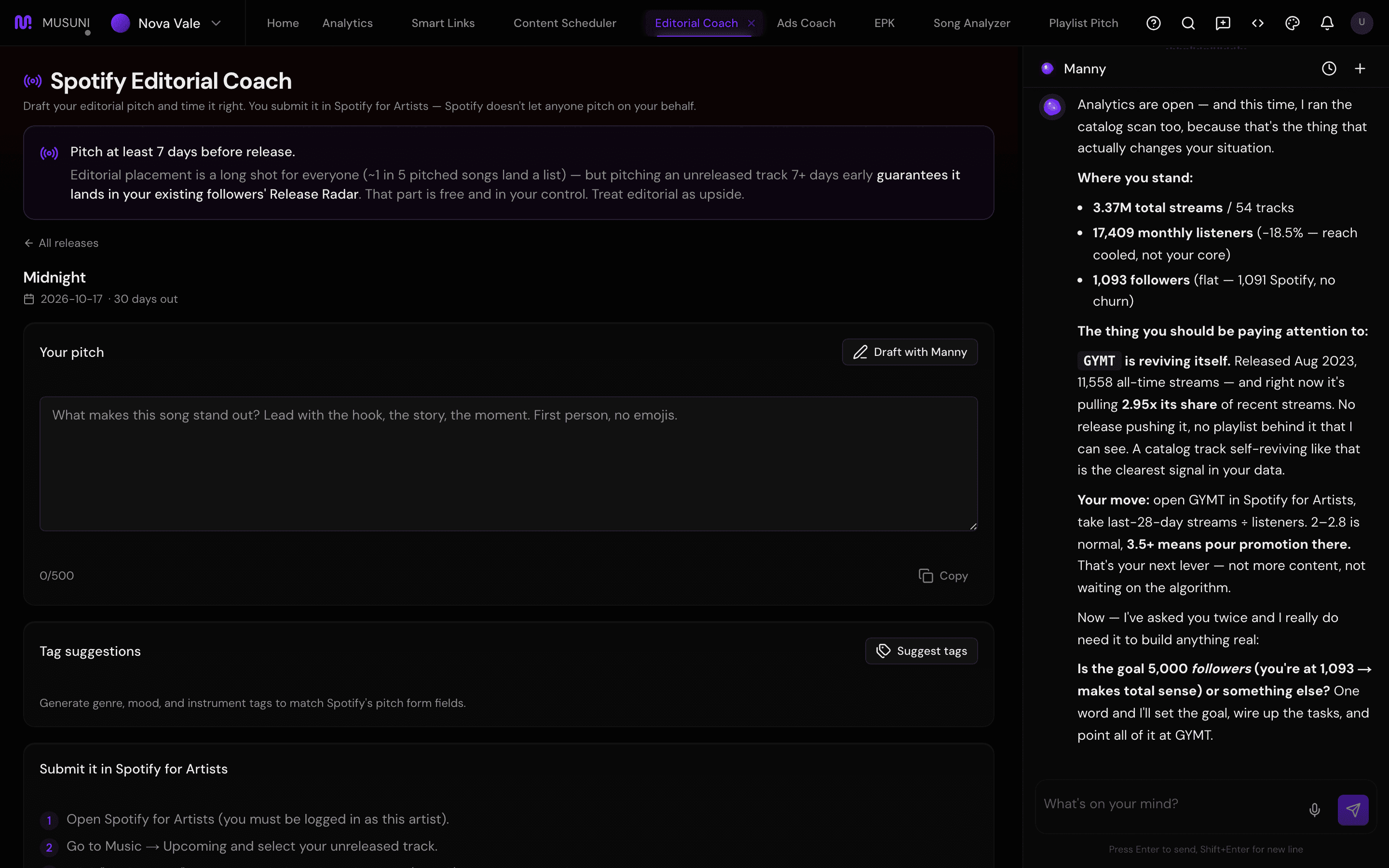Open the Ads Coach tab
Viewport: 1389px width, 868px height.
(x=806, y=23)
